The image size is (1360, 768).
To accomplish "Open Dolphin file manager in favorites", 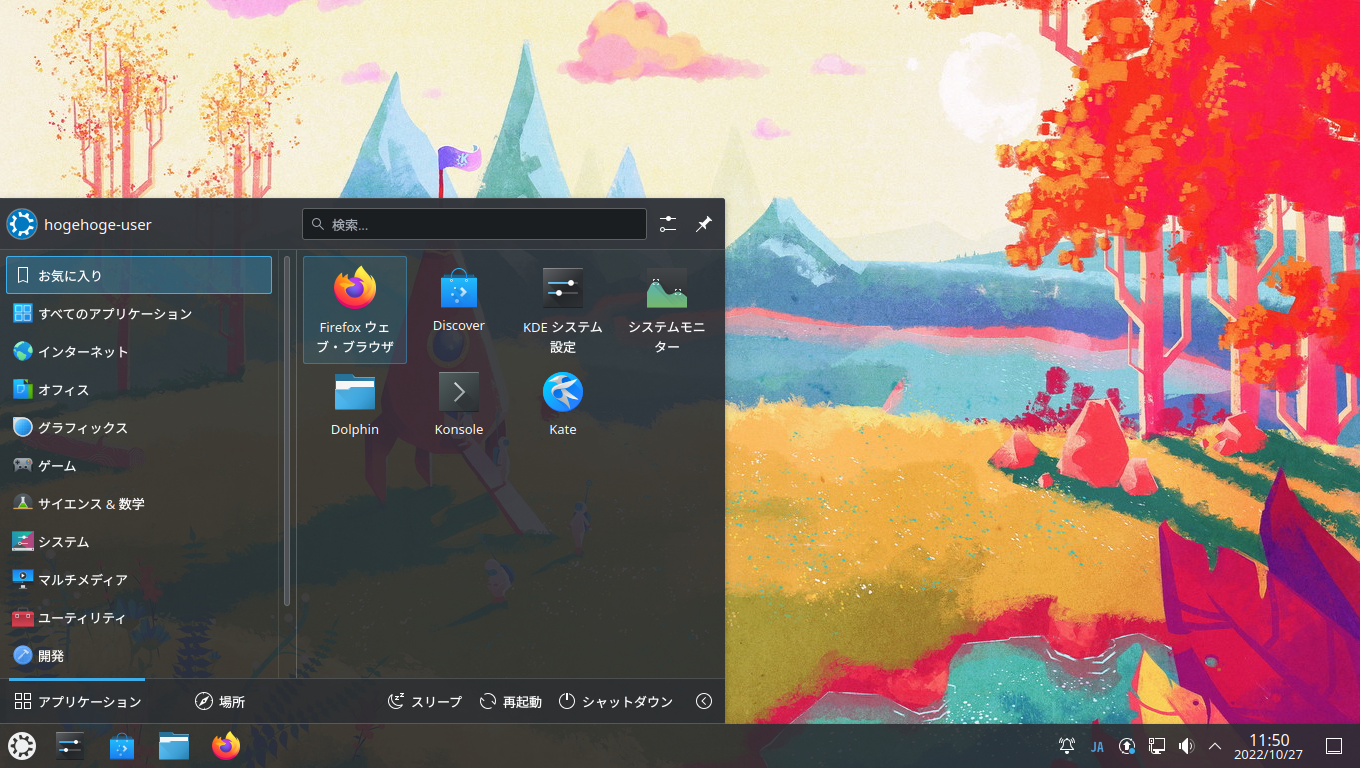I will 355,404.
